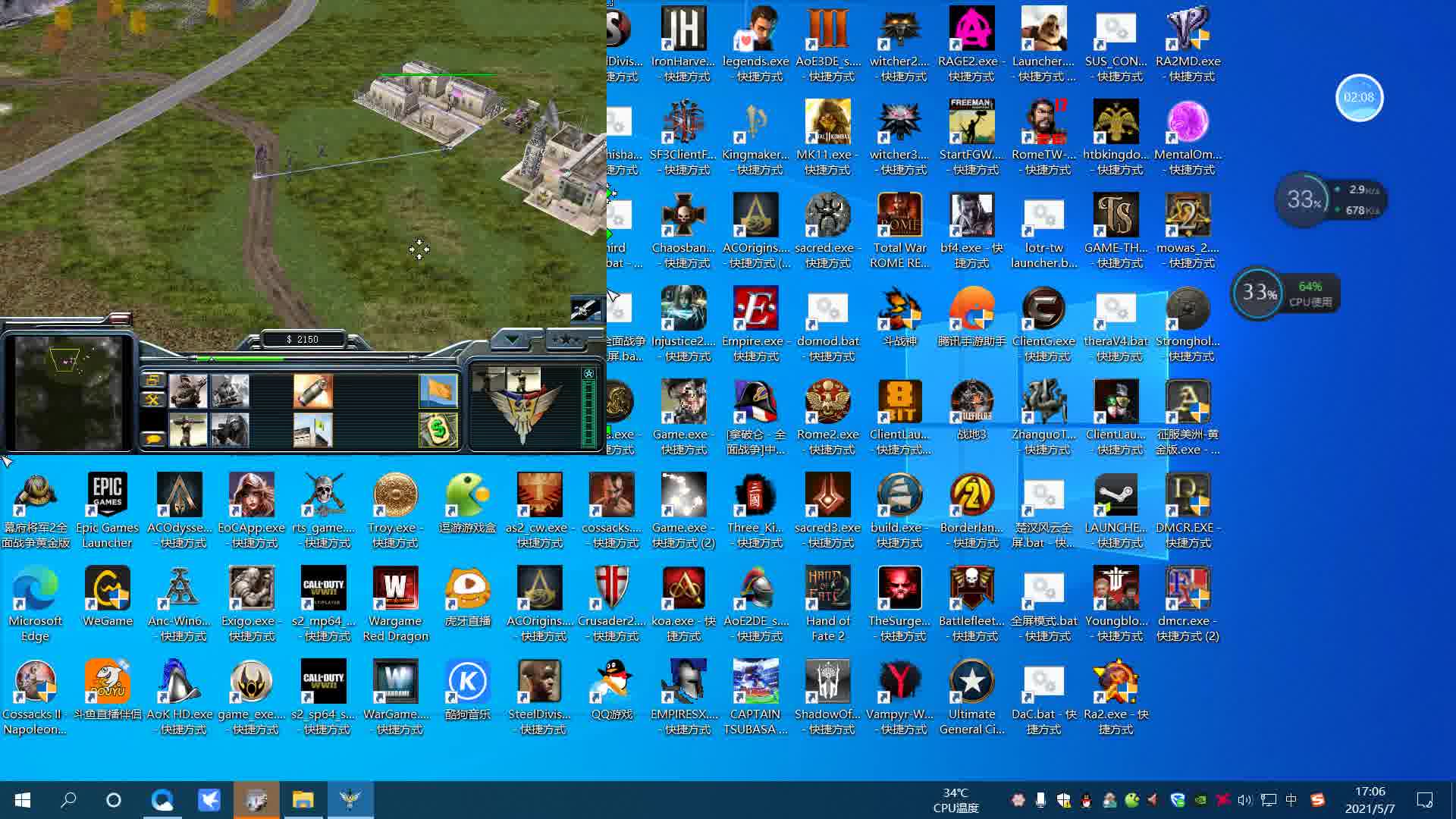Click the green build progress bar
The width and height of the screenshot is (1456, 819).
241,358
